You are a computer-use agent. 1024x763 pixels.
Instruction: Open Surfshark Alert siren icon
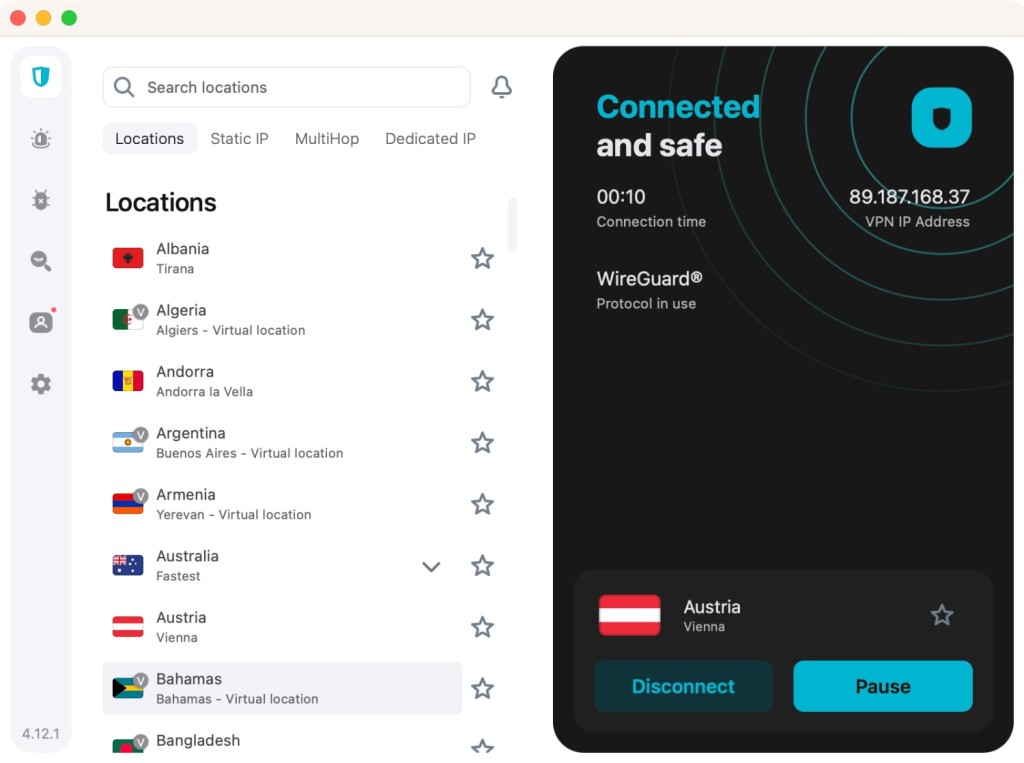41,139
